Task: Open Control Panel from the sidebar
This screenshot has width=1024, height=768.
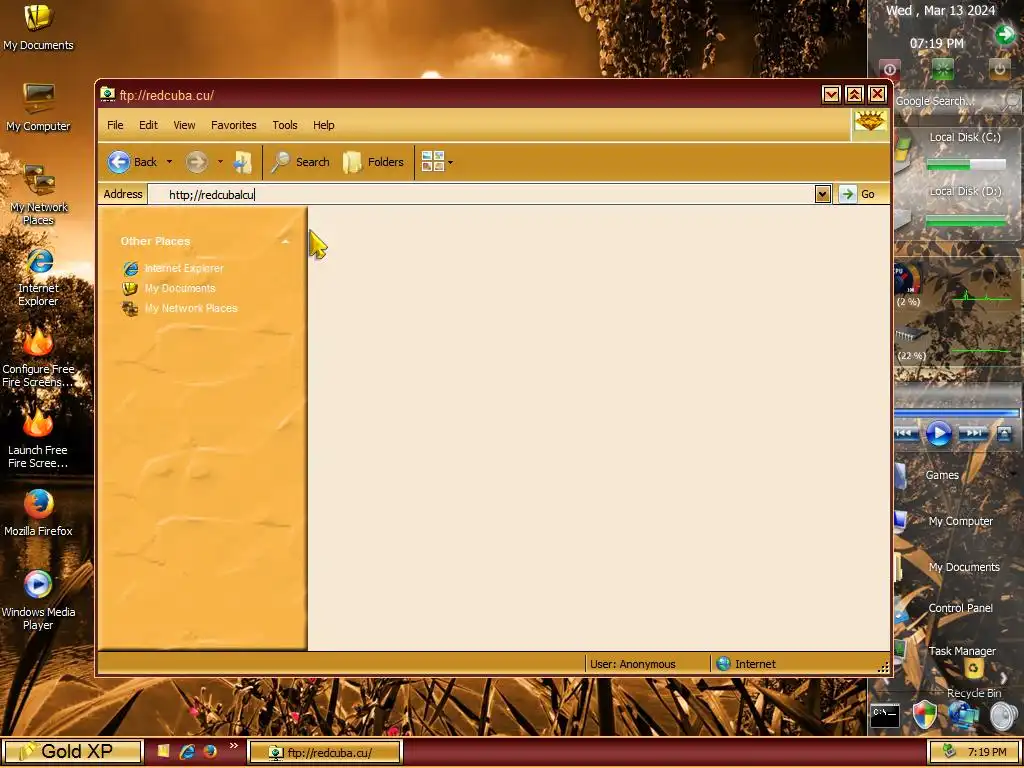Action: click(x=960, y=608)
